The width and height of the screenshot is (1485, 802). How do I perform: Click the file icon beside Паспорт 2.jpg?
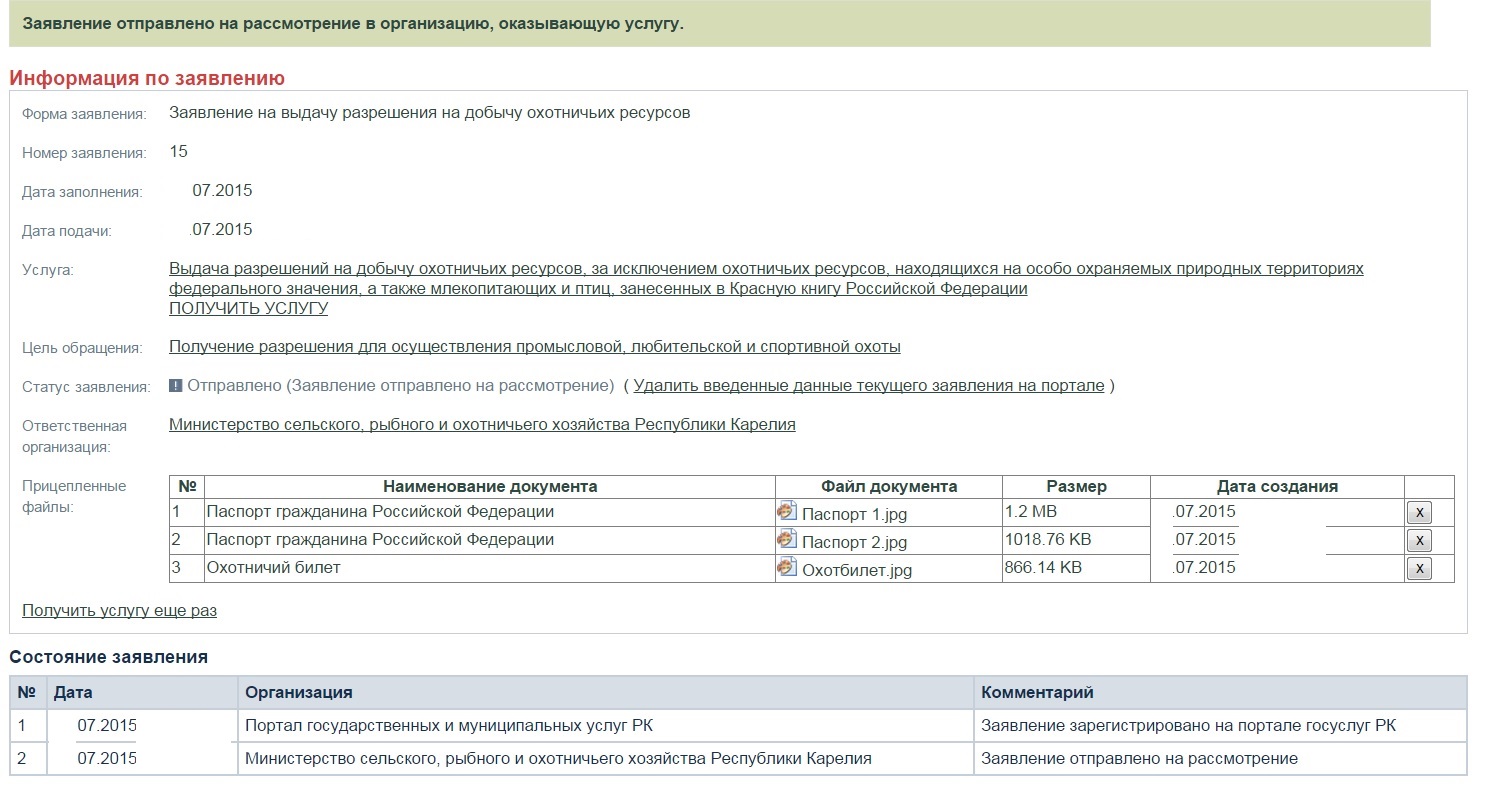(x=786, y=539)
